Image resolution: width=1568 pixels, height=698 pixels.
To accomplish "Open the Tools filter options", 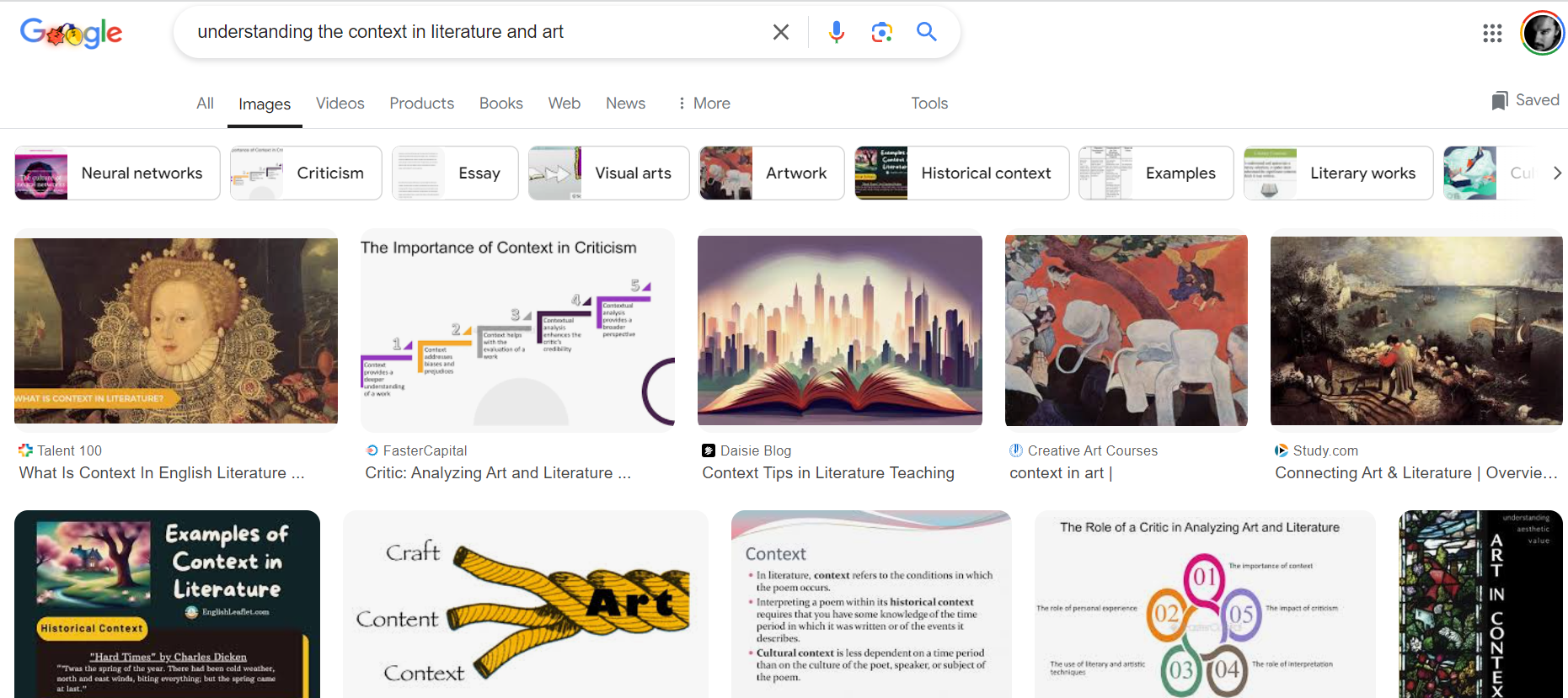I will click(x=929, y=103).
